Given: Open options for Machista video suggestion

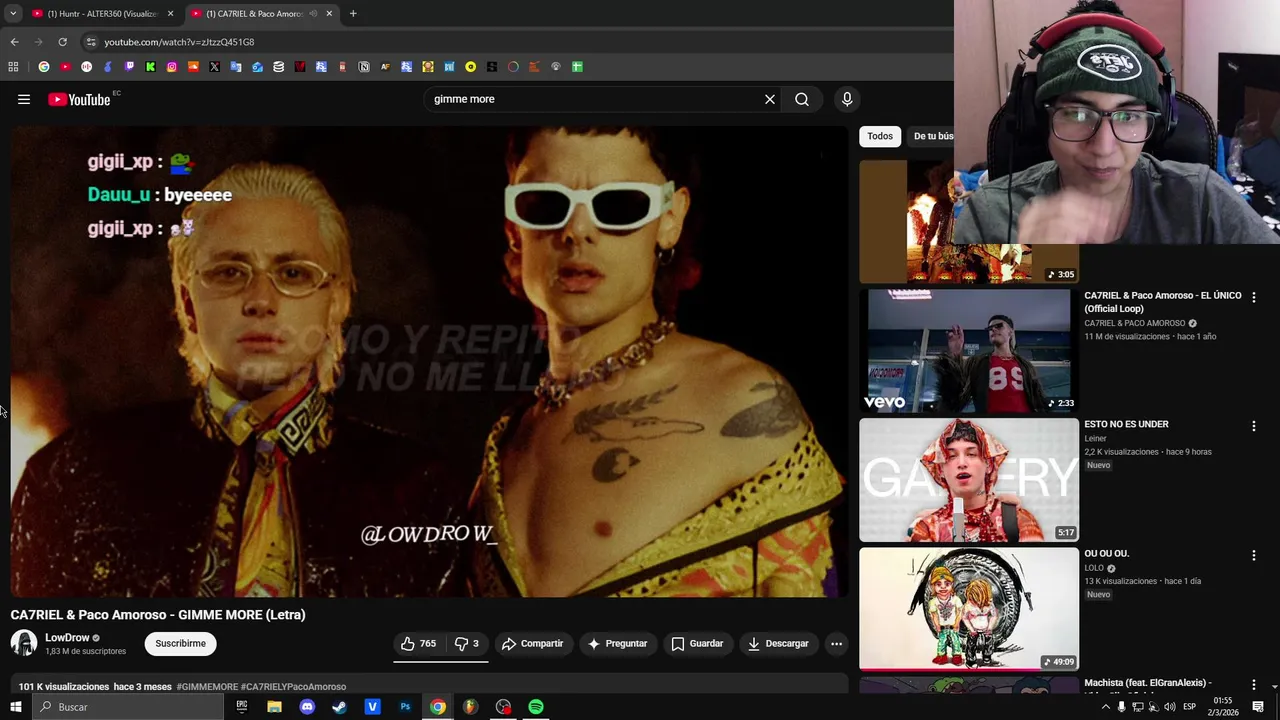Looking at the screenshot, I should pos(1253,685).
